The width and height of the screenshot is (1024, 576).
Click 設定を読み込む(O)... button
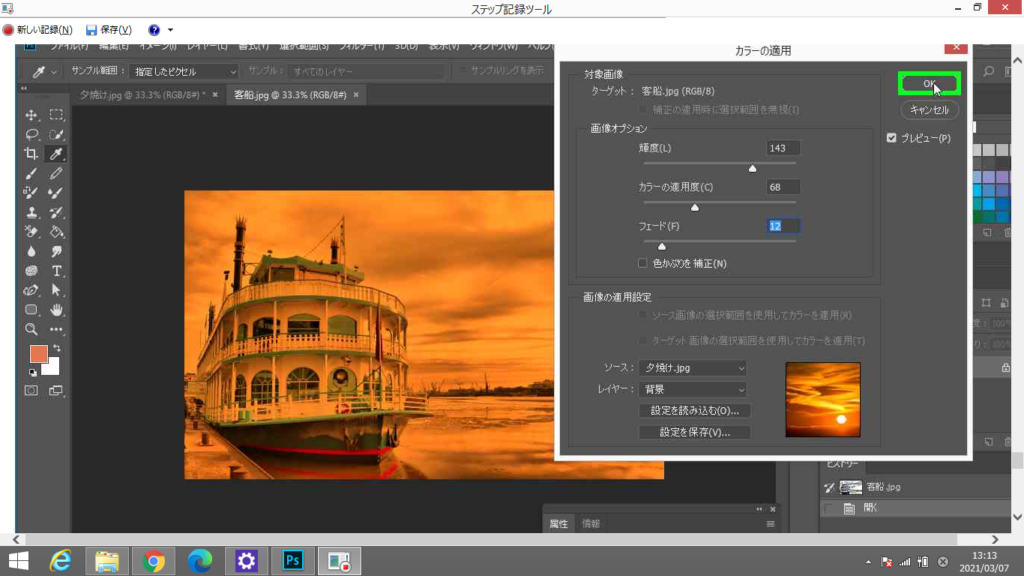point(694,410)
